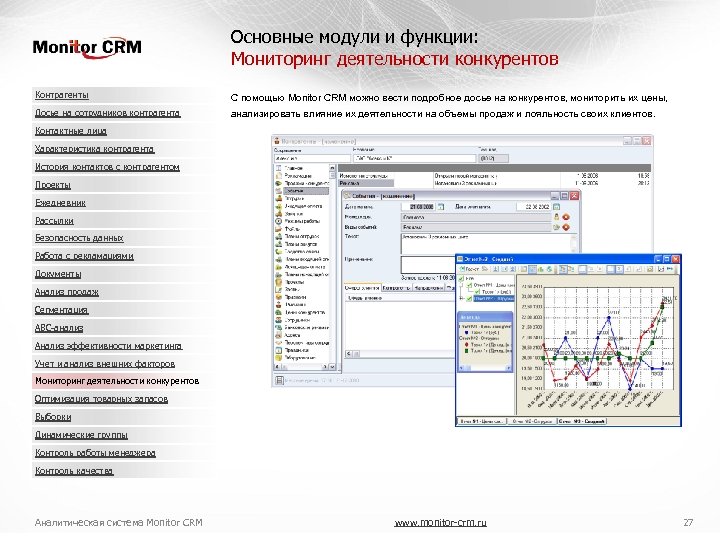The height and width of the screenshot is (540, 720).
Task: Toggle the third, indented checkbox in the report tree
Action: (x=477, y=292)
